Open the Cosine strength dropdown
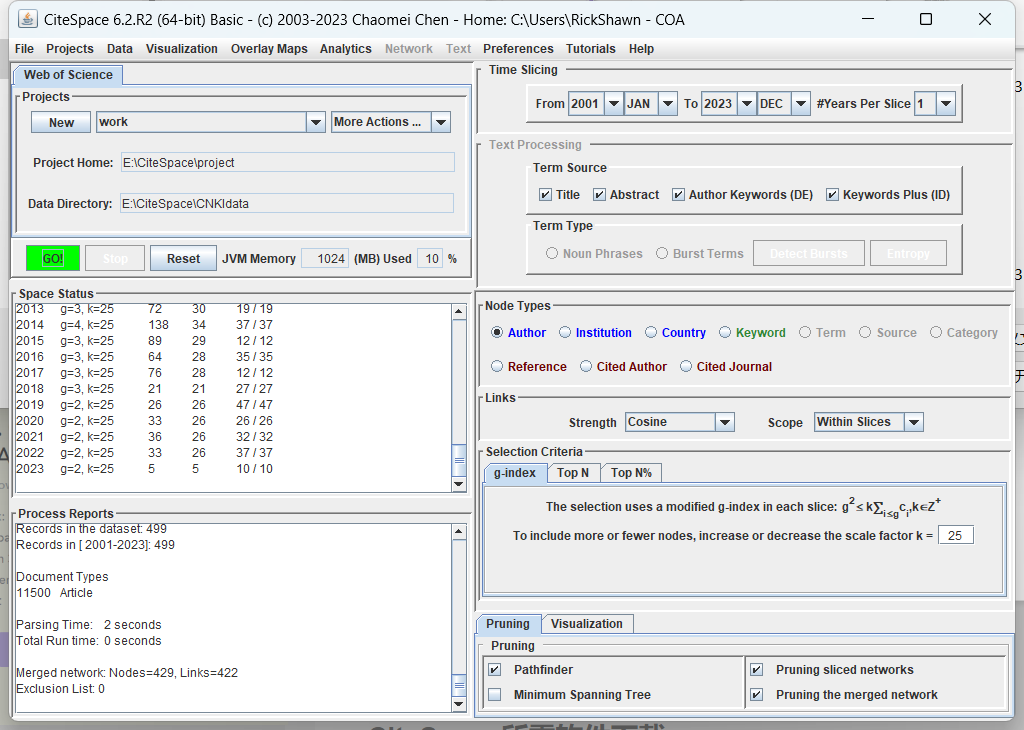This screenshot has height=730, width=1024. 724,422
